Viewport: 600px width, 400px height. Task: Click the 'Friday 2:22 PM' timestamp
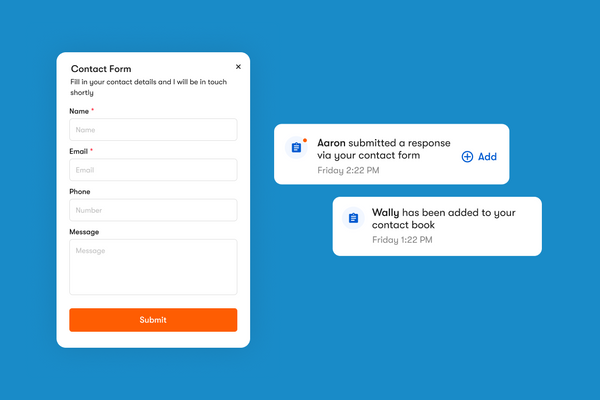[348, 170]
